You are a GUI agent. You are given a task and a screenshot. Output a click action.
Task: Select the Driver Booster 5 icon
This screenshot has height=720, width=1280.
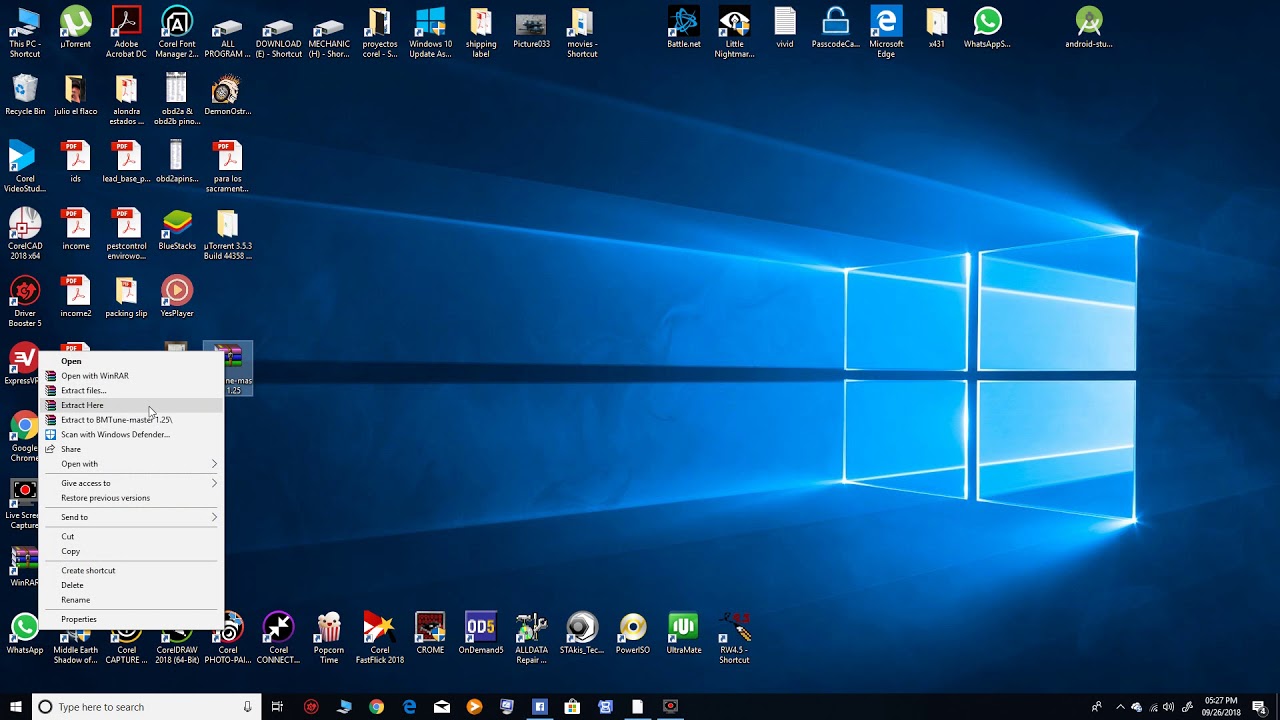pos(25,302)
